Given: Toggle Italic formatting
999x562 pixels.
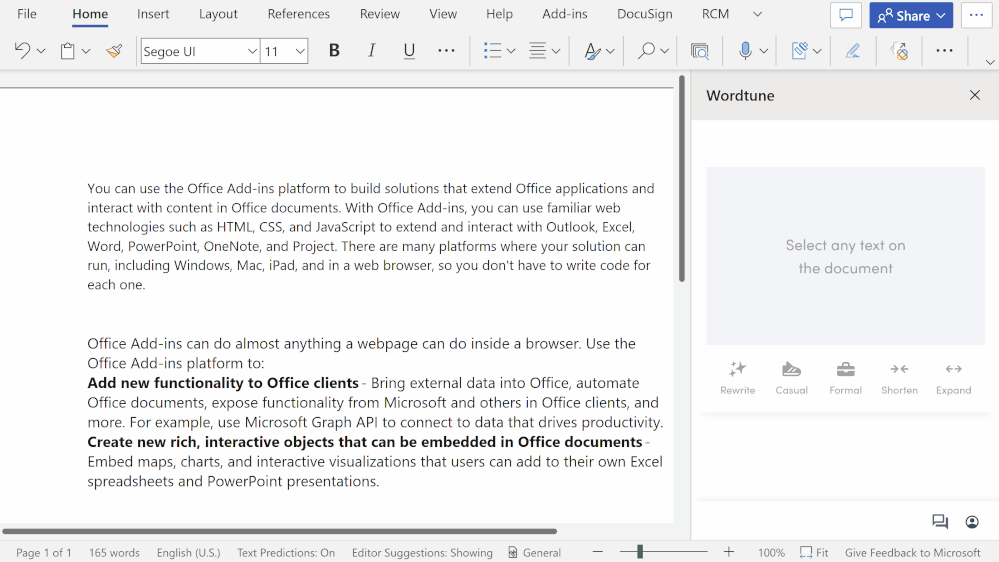Looking at the screenshot, I should click(371, 51).
